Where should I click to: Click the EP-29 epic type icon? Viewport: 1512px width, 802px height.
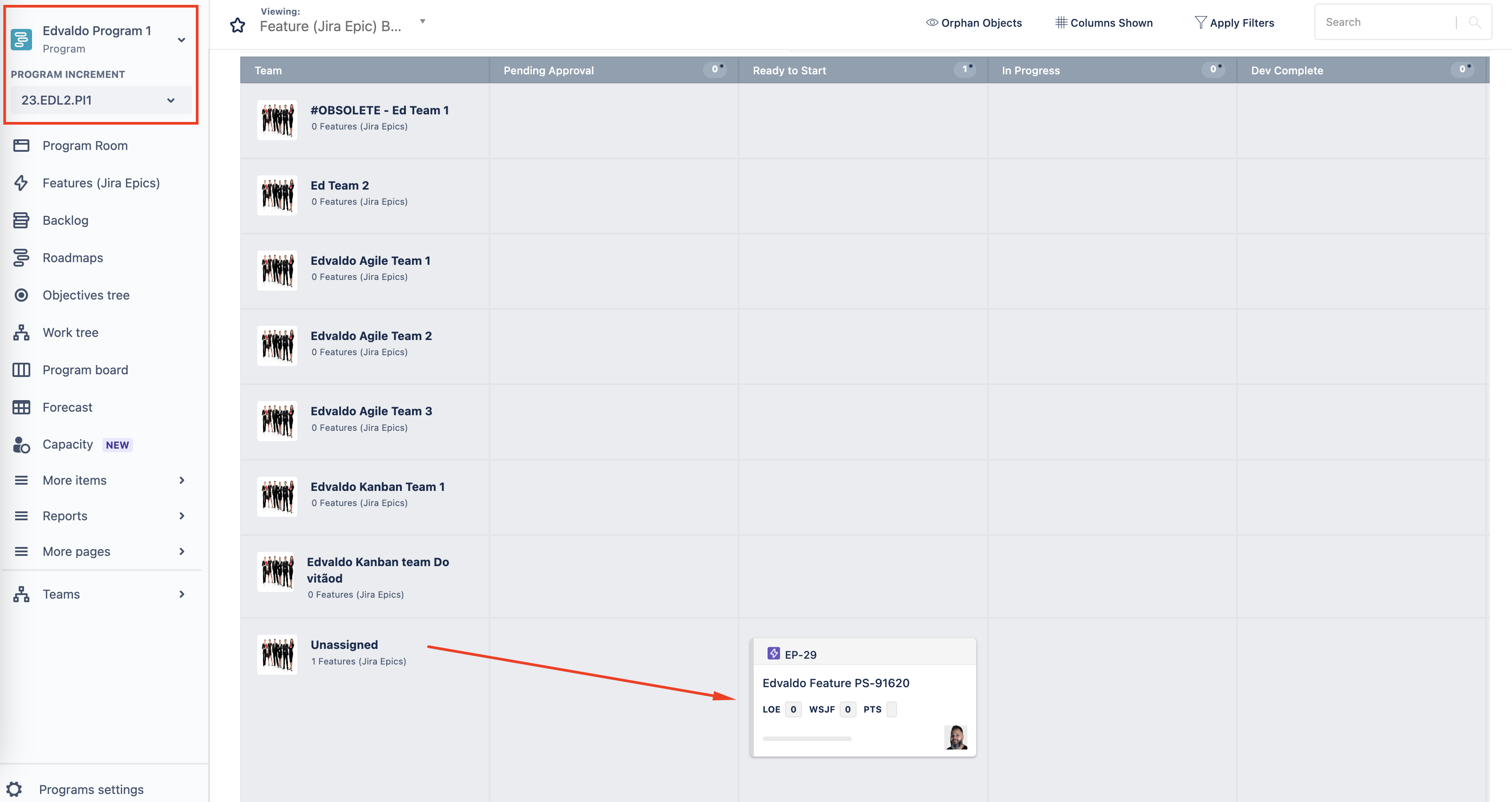[774, 653]
